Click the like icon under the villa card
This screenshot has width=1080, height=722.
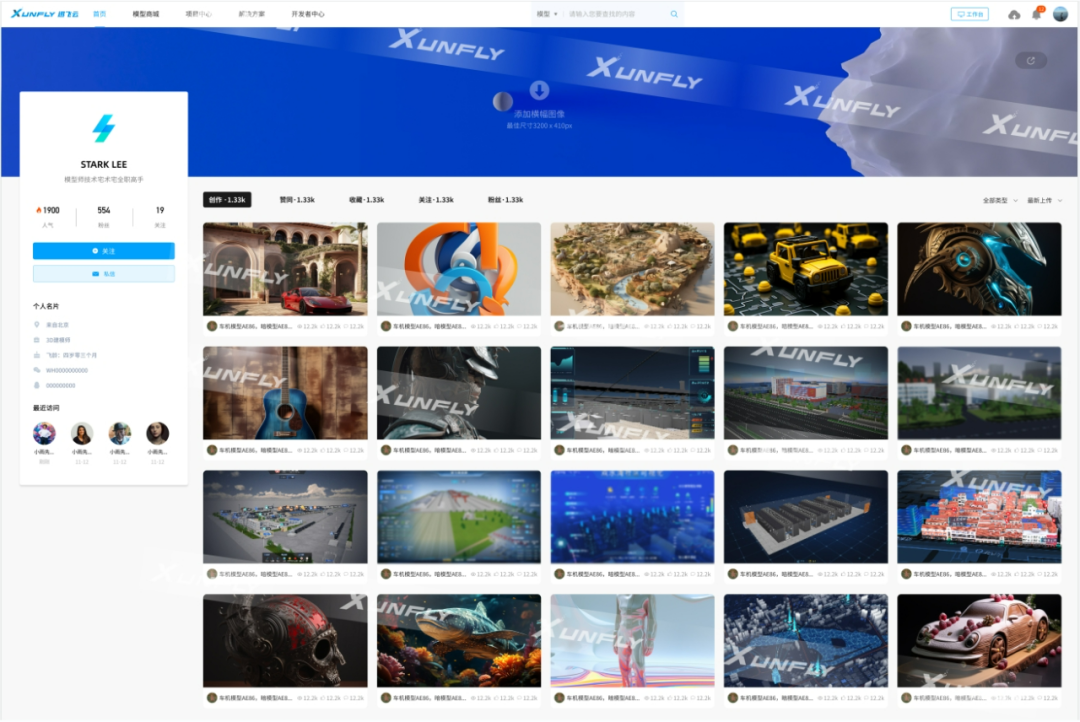click(x=323, y=326)
